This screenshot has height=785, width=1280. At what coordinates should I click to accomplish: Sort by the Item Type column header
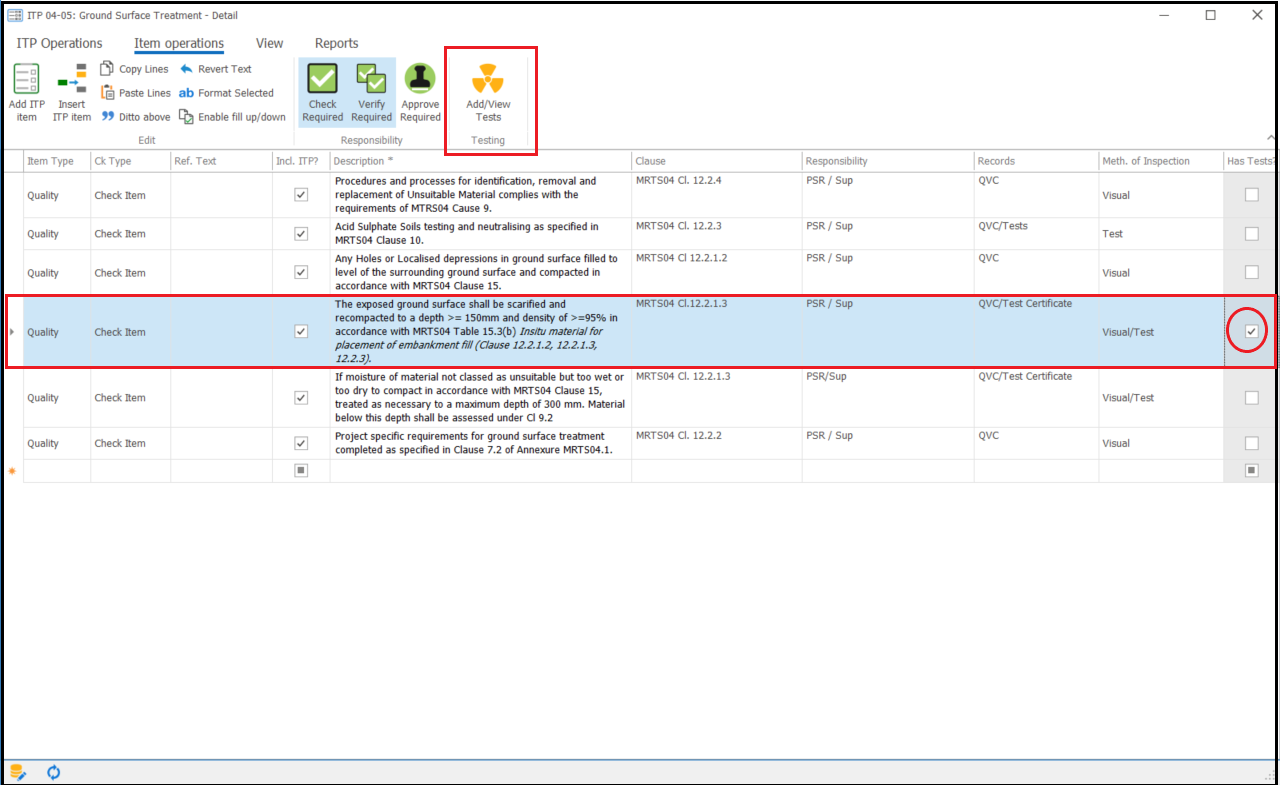tap(57, 161)
